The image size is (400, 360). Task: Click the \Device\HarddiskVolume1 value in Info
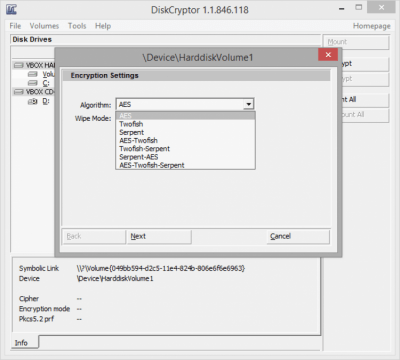click(x=115, y=279)
